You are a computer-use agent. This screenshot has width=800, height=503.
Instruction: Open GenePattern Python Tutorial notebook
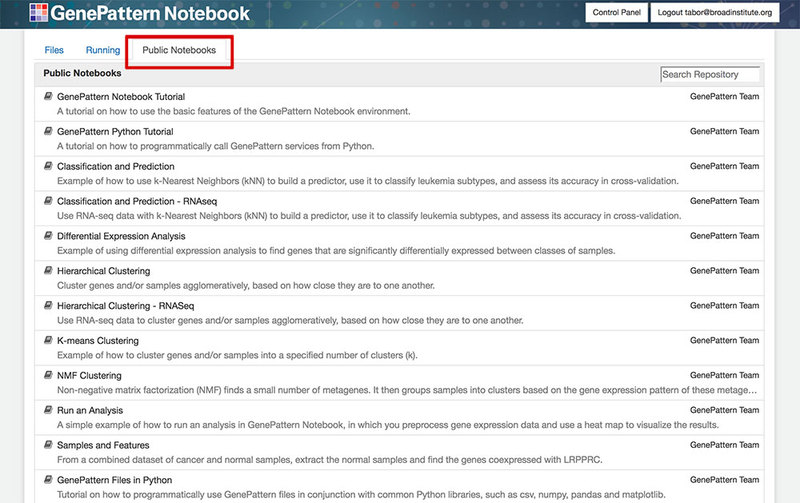pyautogui.click(x=115, y=132)
